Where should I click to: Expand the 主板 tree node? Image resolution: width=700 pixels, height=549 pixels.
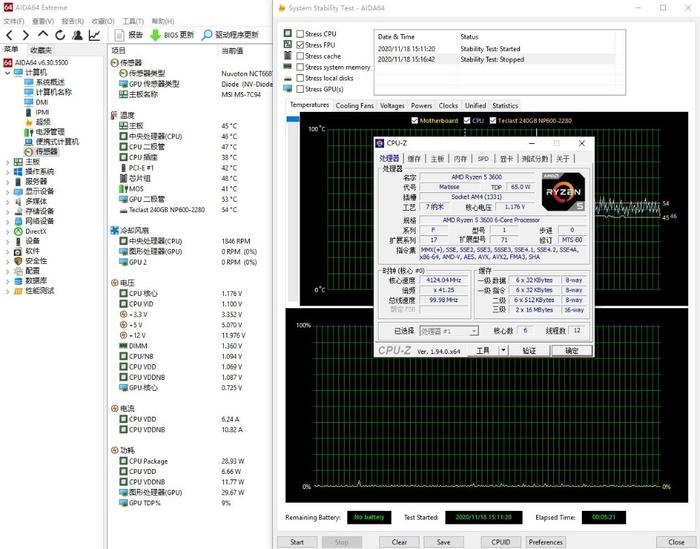[x=7, y=162]
